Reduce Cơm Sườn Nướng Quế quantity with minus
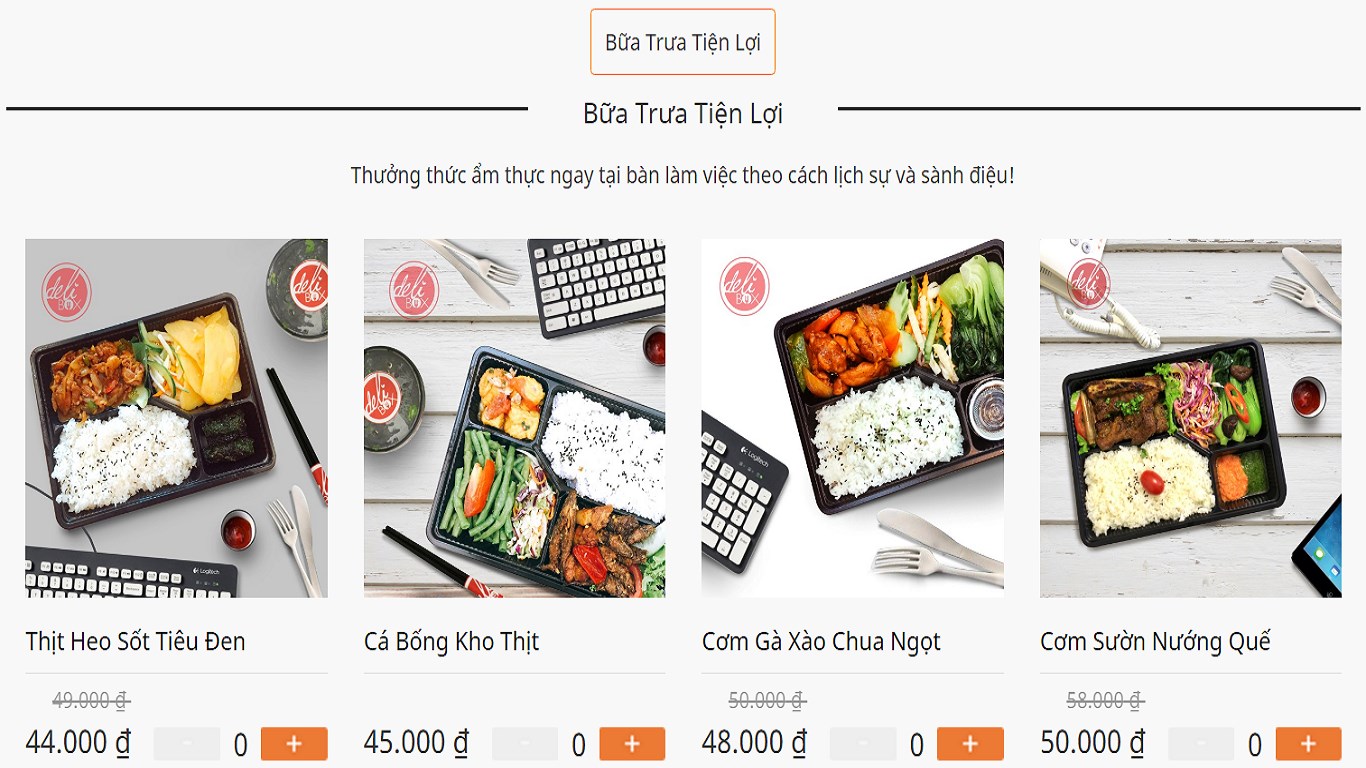Screen dimensions: 1366x768 click(1201, 744)
